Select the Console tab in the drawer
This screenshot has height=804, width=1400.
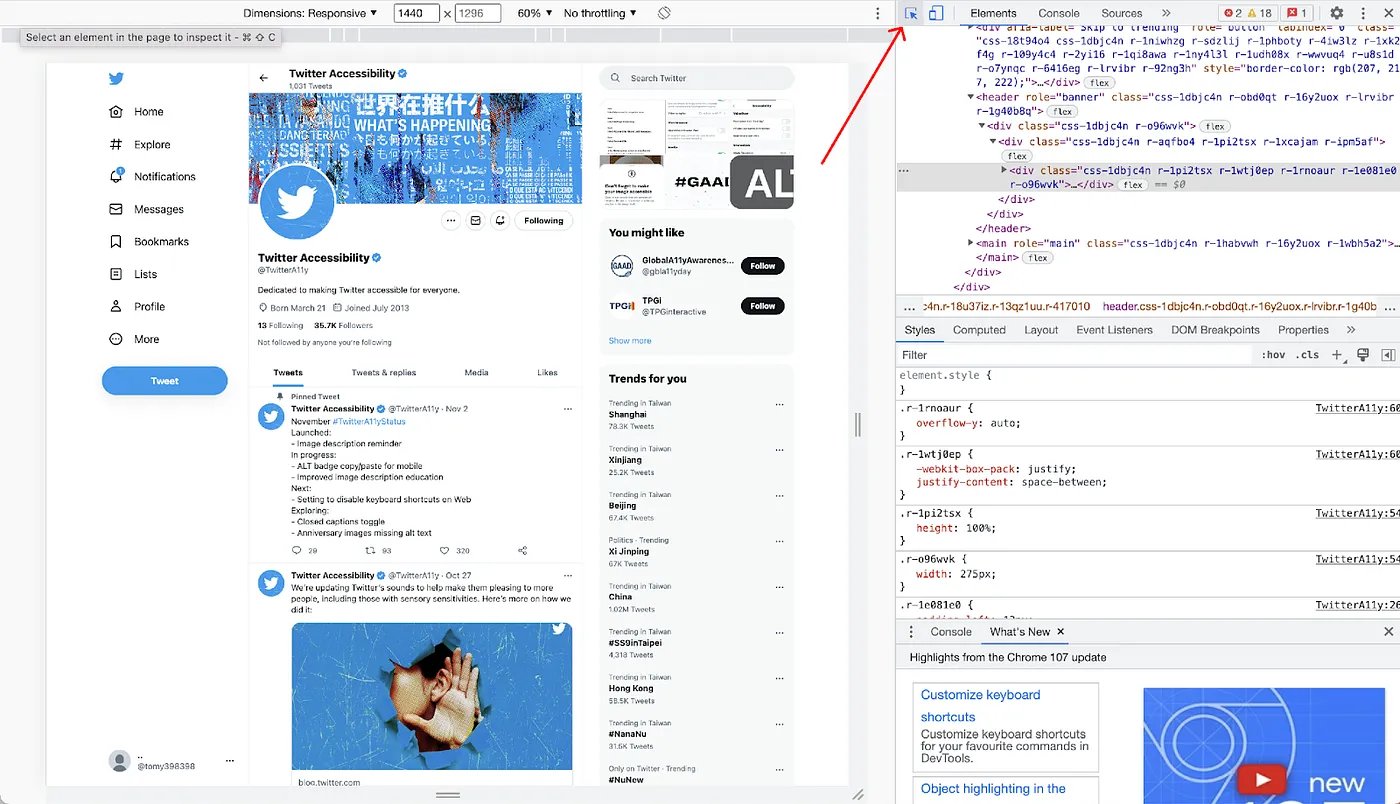coord(951,632)
